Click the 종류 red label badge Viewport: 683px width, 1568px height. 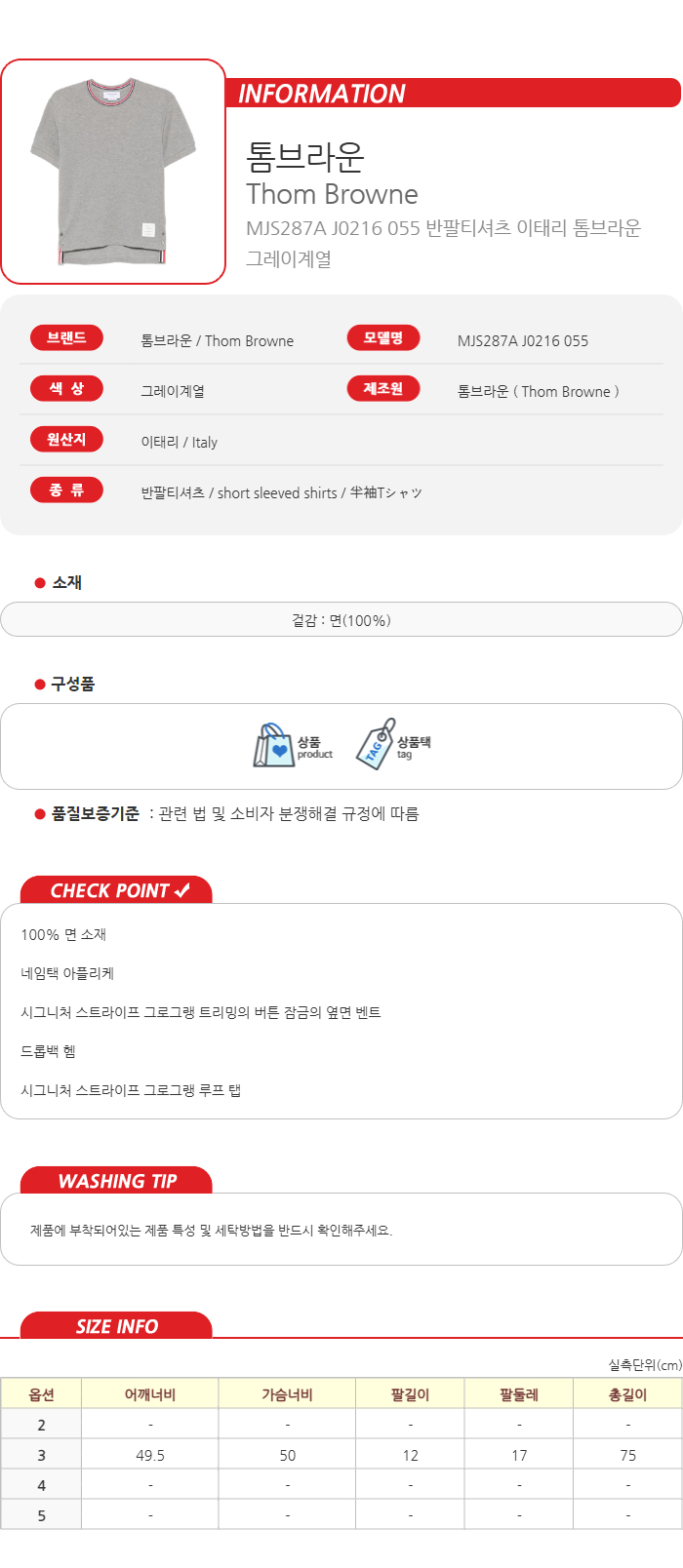pyautogui.click(x=66, y=490)
